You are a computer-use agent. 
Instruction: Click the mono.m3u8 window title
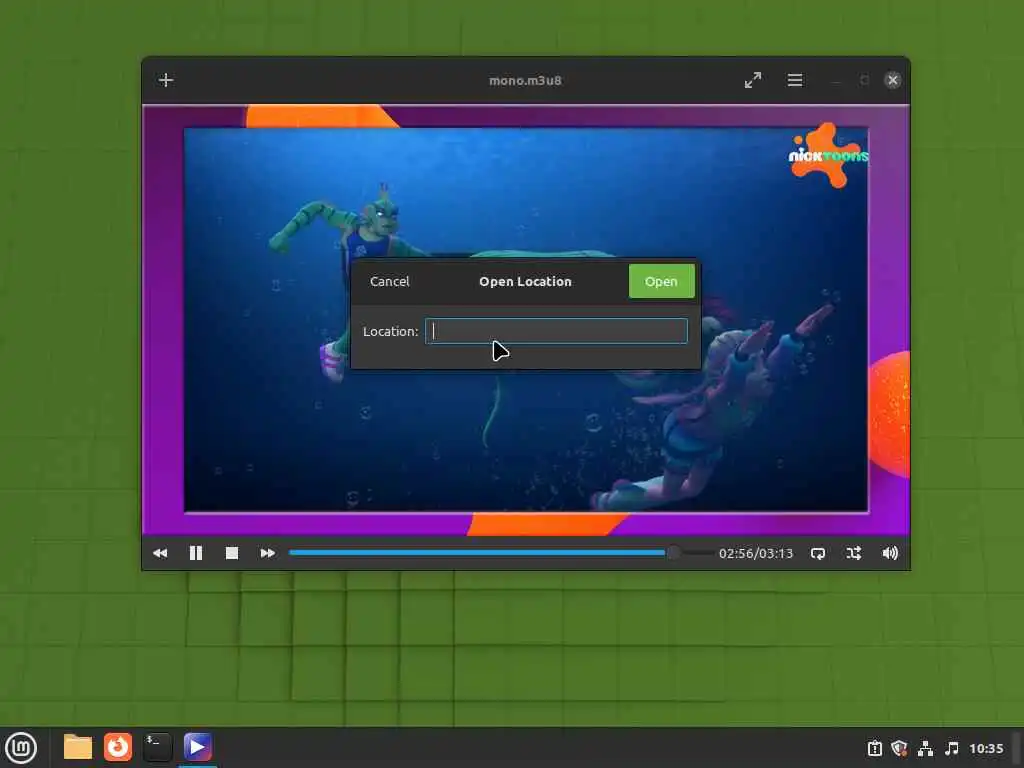coord(526,80)
